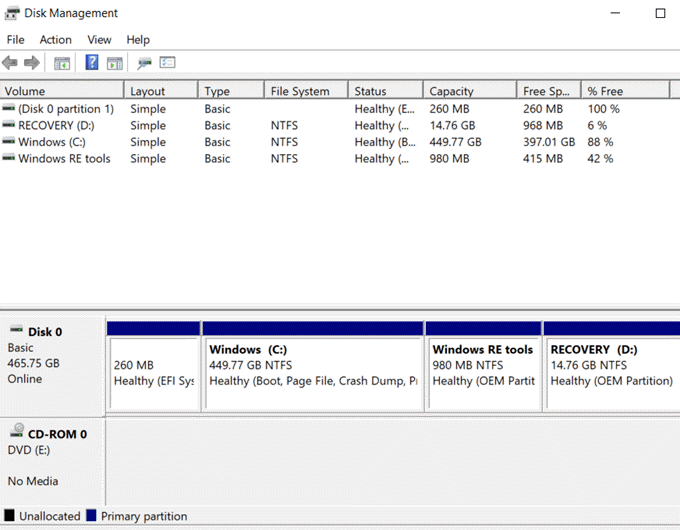Open the properties list toolbar icon
The image size is (680, 530).
pyautogui.click(x=167, y=62)
